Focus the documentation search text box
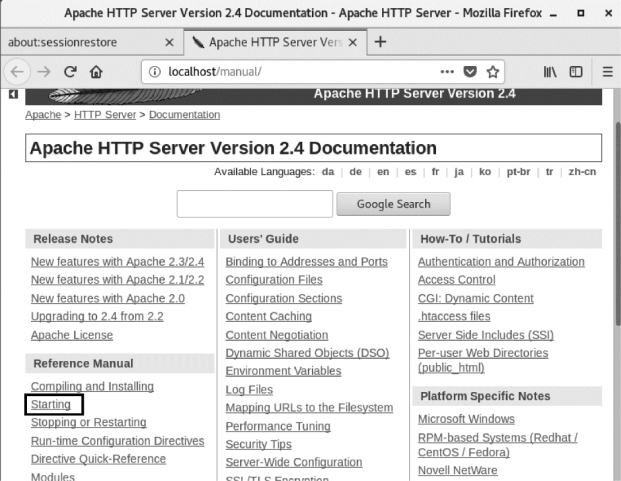 [x=255, y=204]
